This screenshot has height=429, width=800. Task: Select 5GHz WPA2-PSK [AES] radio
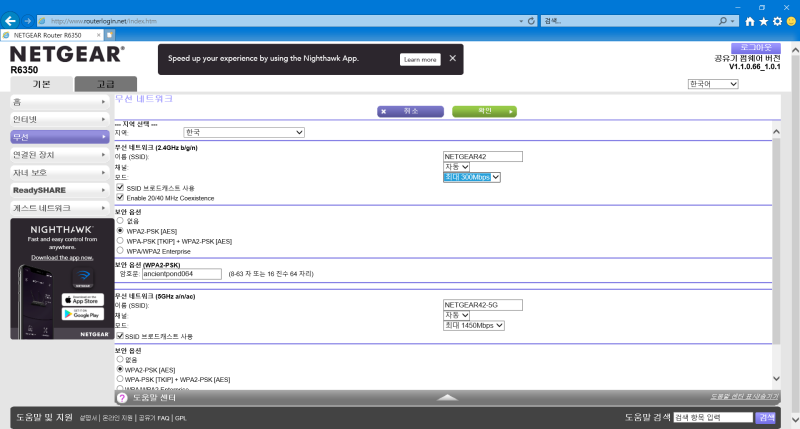[120, 369]
